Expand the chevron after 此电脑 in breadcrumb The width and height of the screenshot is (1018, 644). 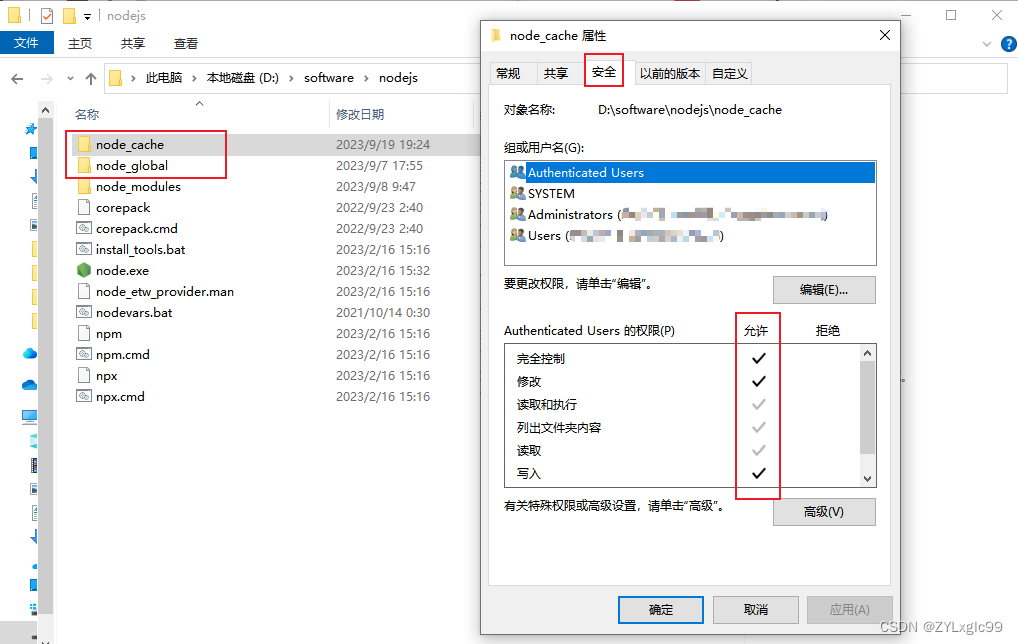click(x=194, y=78)
